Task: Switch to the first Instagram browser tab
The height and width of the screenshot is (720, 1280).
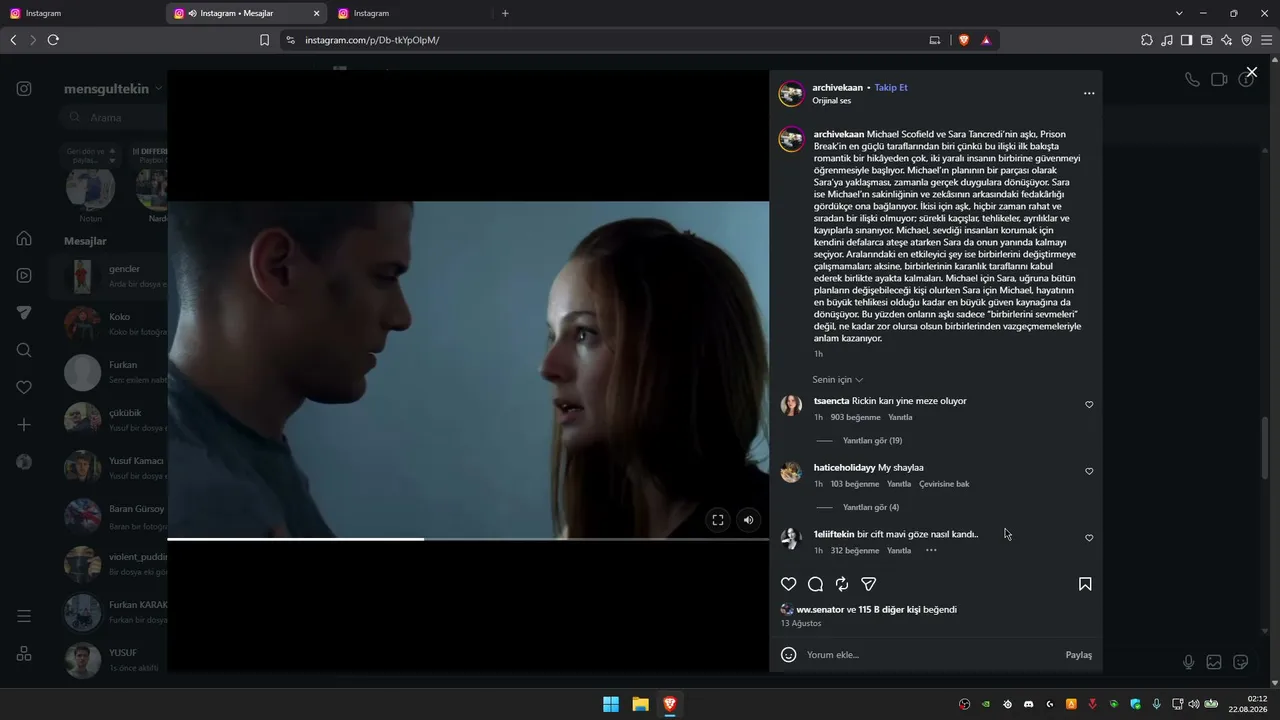Action: click(82, 13)
